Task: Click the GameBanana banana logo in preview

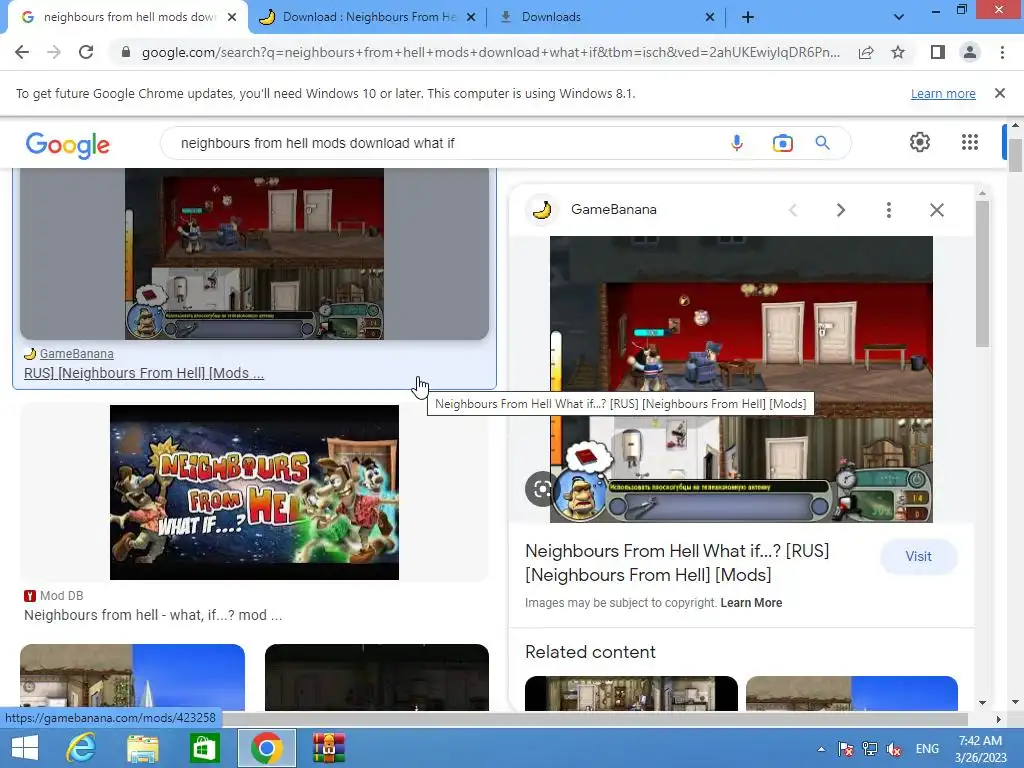Action: click(x=542, y=210)
